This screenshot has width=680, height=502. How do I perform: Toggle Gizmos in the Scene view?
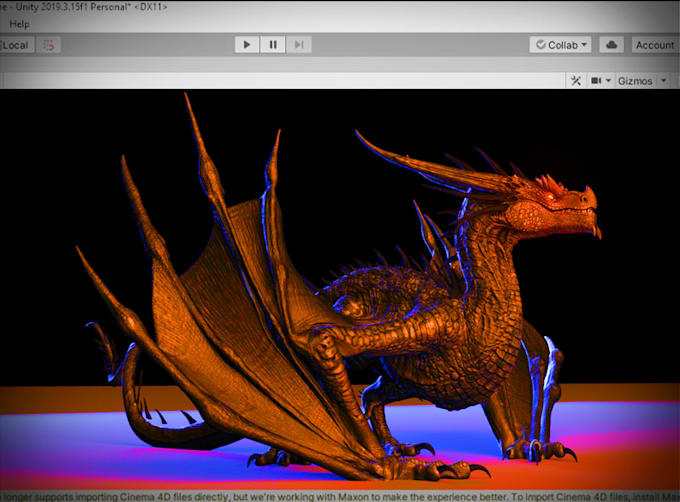635,81
